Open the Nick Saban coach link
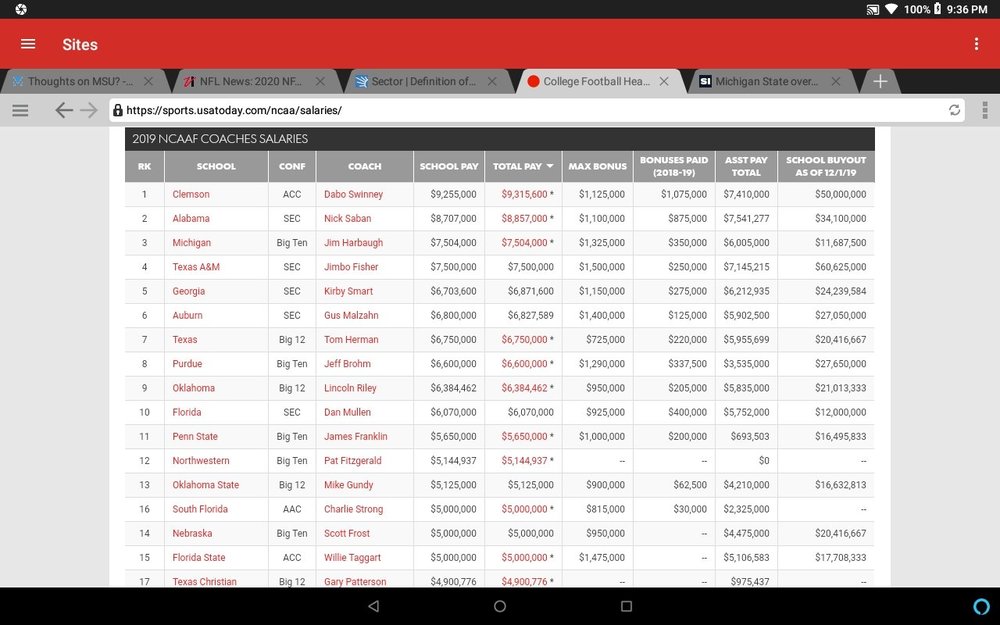This screenshot has height=625, width=1000. 348,218
